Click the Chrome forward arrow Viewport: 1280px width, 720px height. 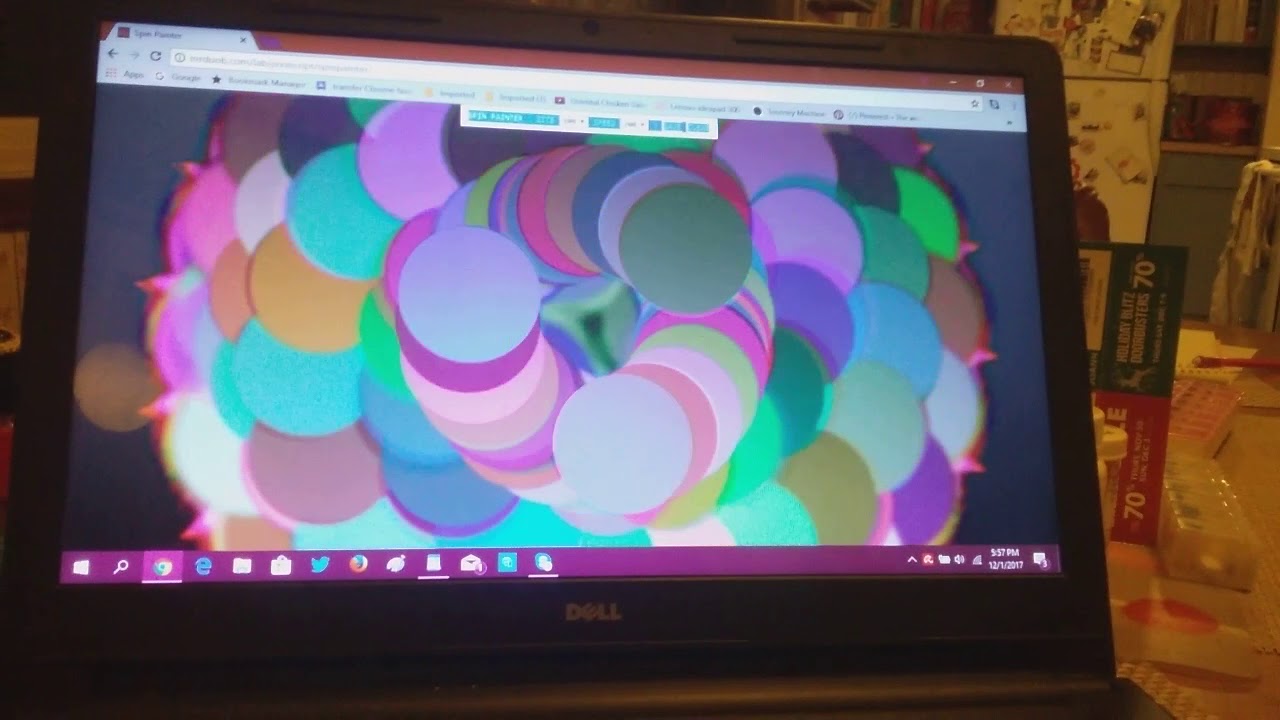134,54
